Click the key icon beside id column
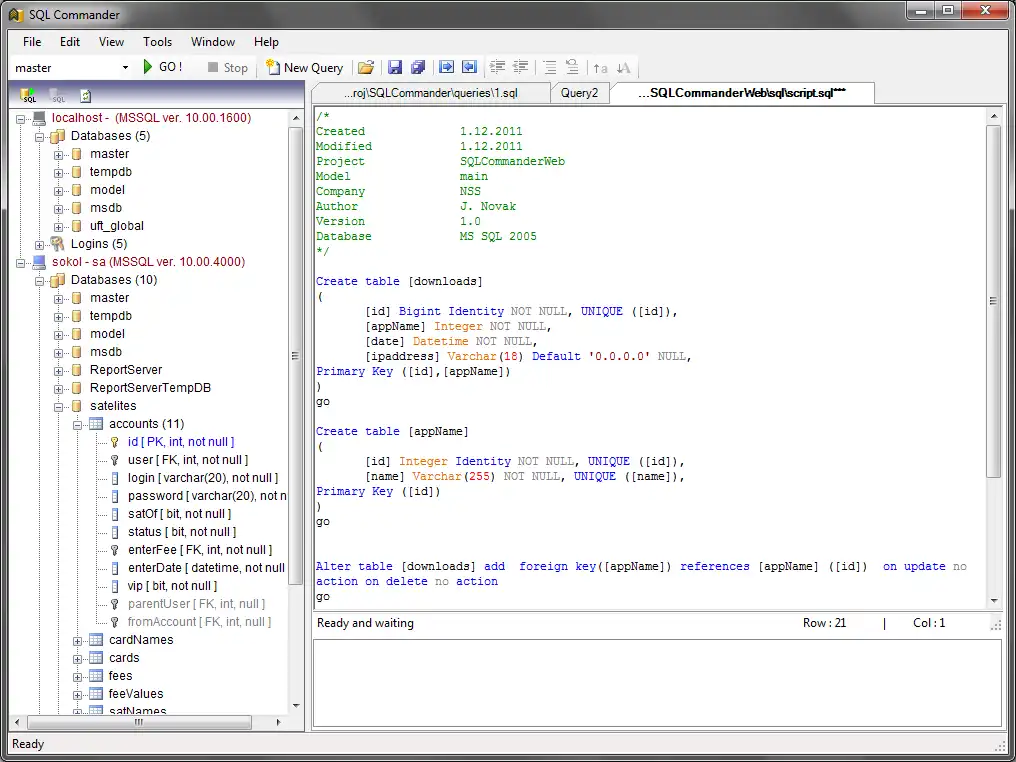1016x762 pixels. 115,442
